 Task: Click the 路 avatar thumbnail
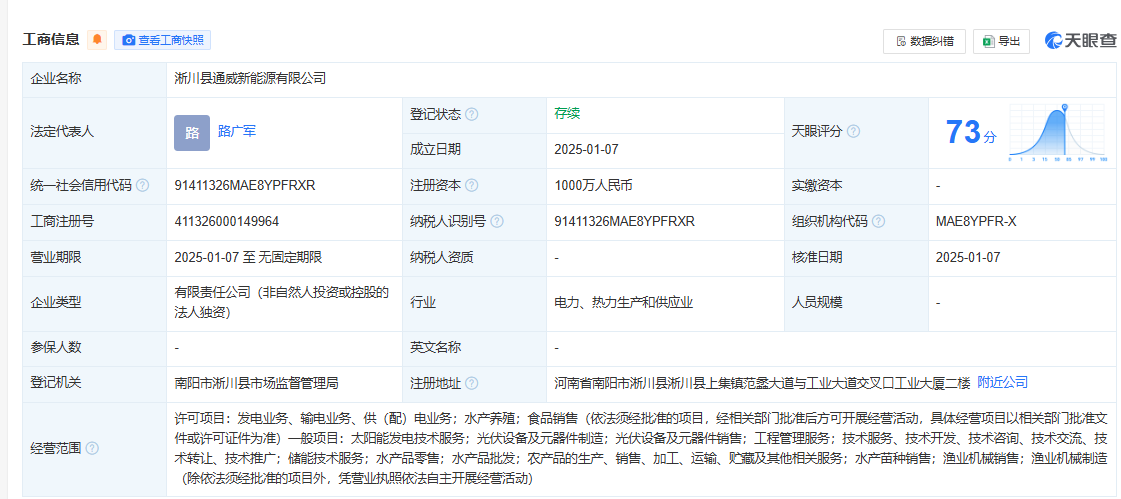tap(192, 132)
